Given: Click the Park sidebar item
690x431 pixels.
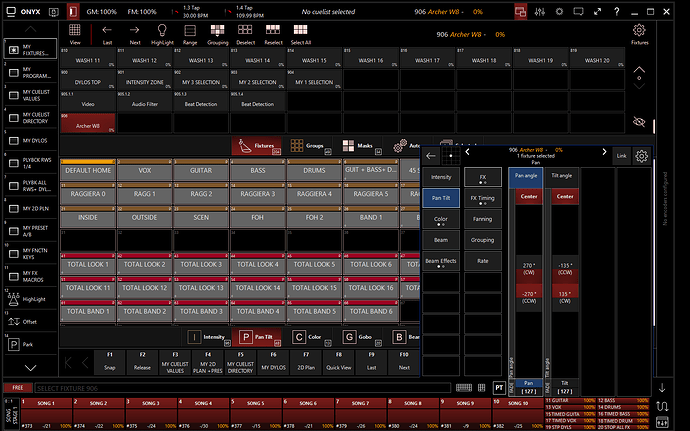Looking at the screenshot, I should point(30,344).
